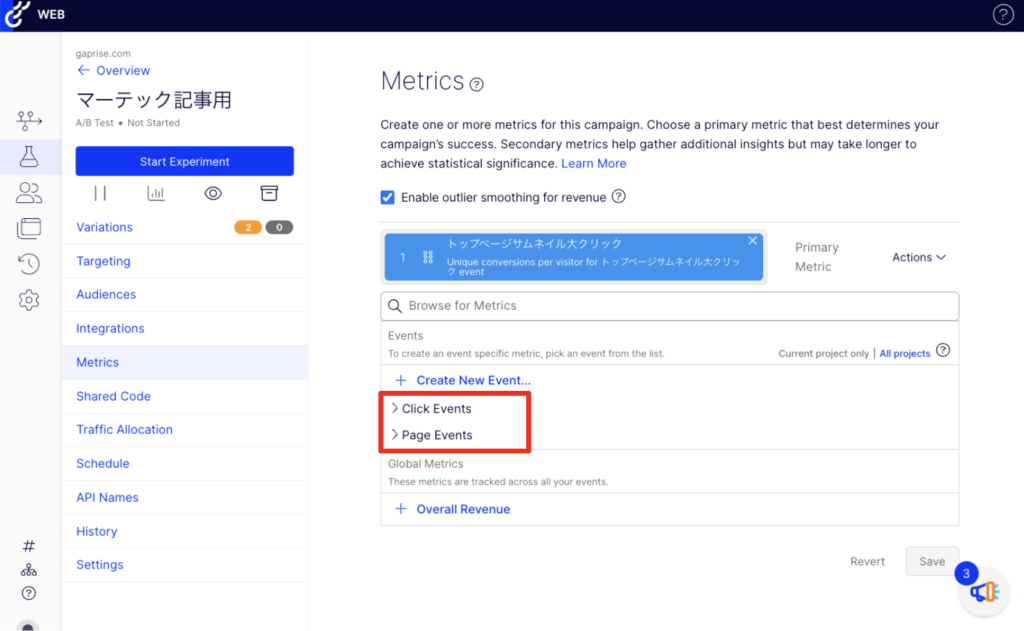
Task: Open the History clock icon in left rail
Action: 29,264
